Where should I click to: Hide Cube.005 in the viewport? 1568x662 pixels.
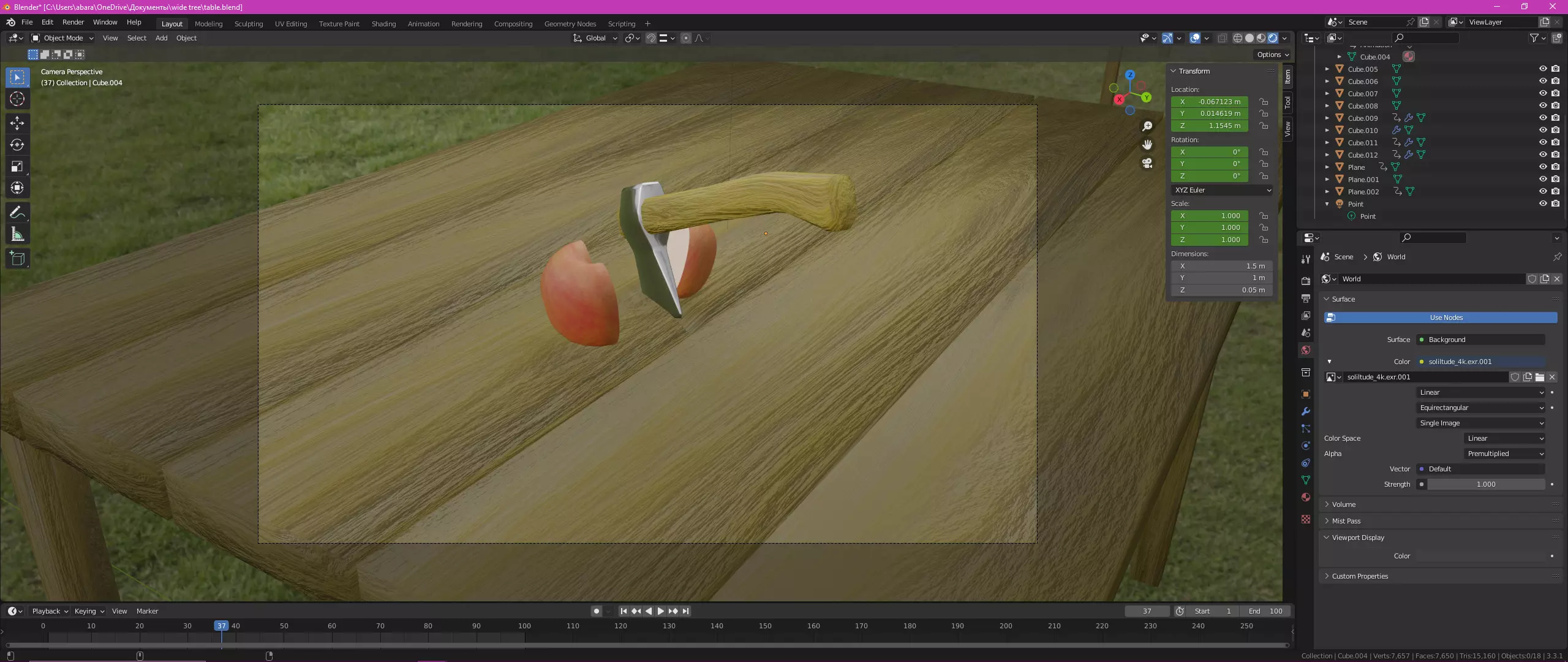1542,69
